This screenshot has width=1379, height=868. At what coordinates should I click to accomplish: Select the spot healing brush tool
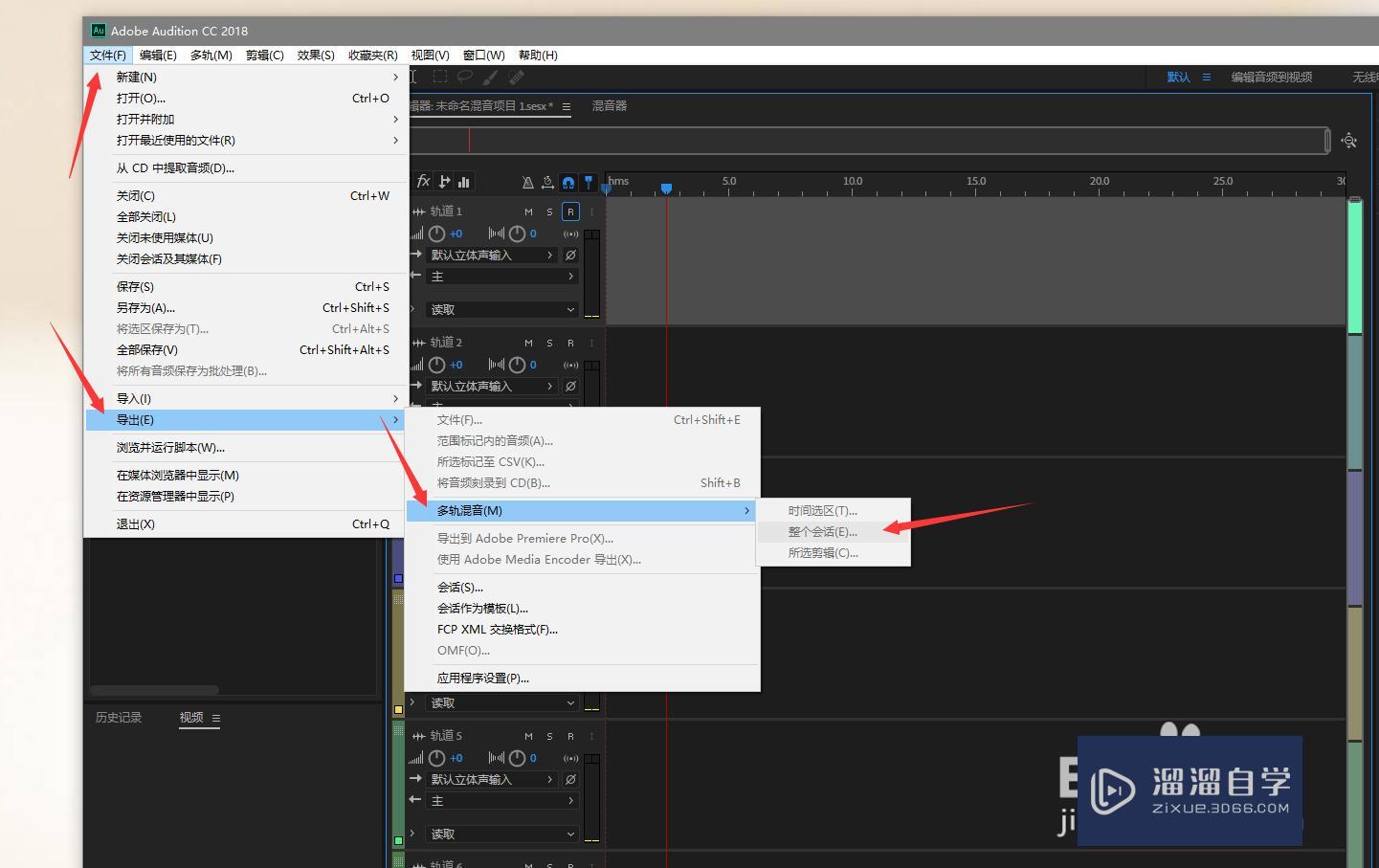point(516,77)
